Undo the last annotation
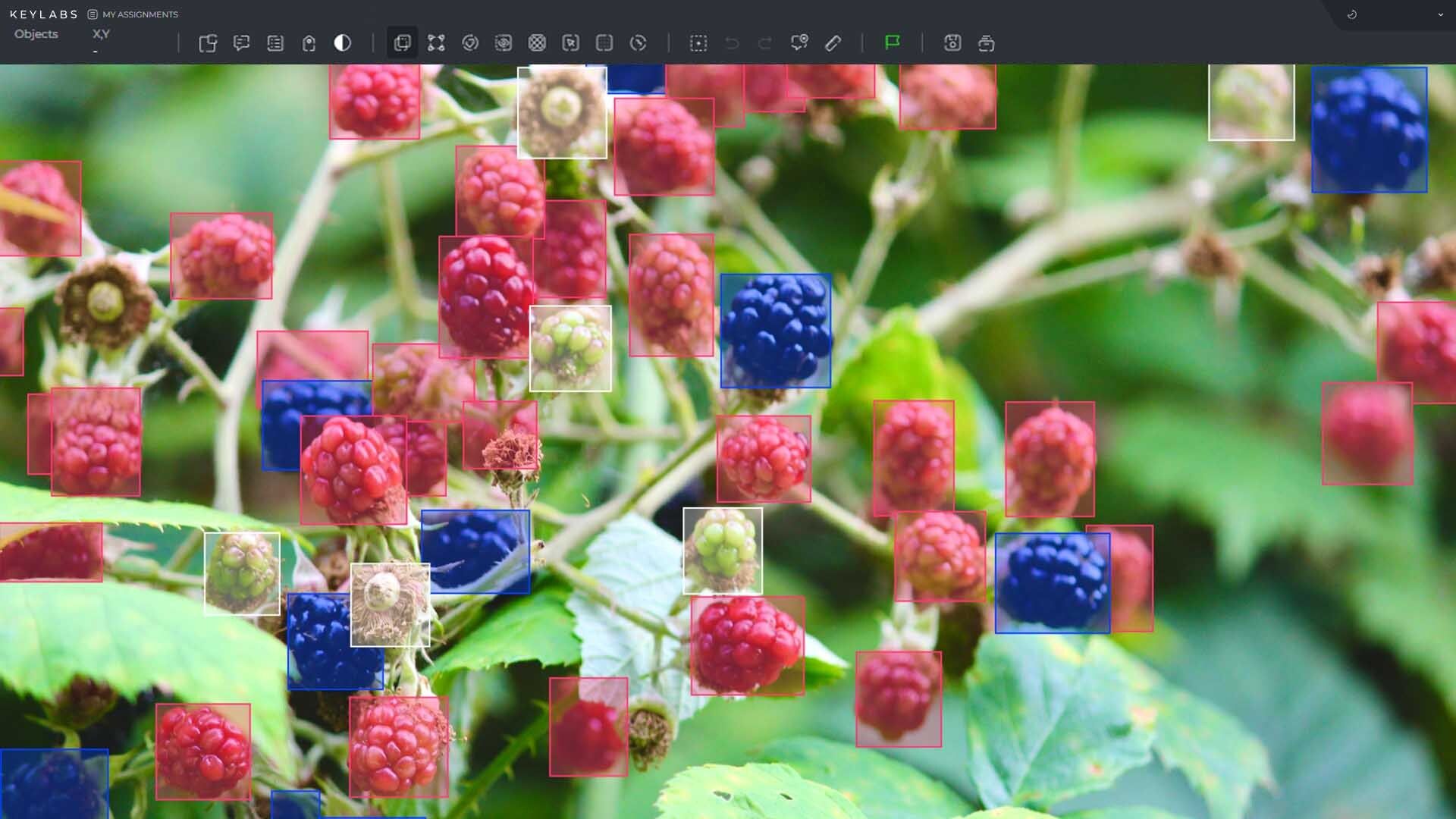 pyautogui.click(x=730, y=43)
